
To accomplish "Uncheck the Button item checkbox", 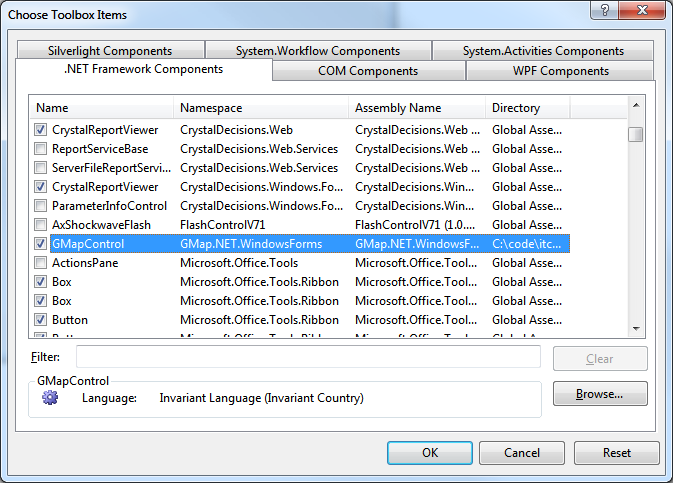I will coord(40,320).
